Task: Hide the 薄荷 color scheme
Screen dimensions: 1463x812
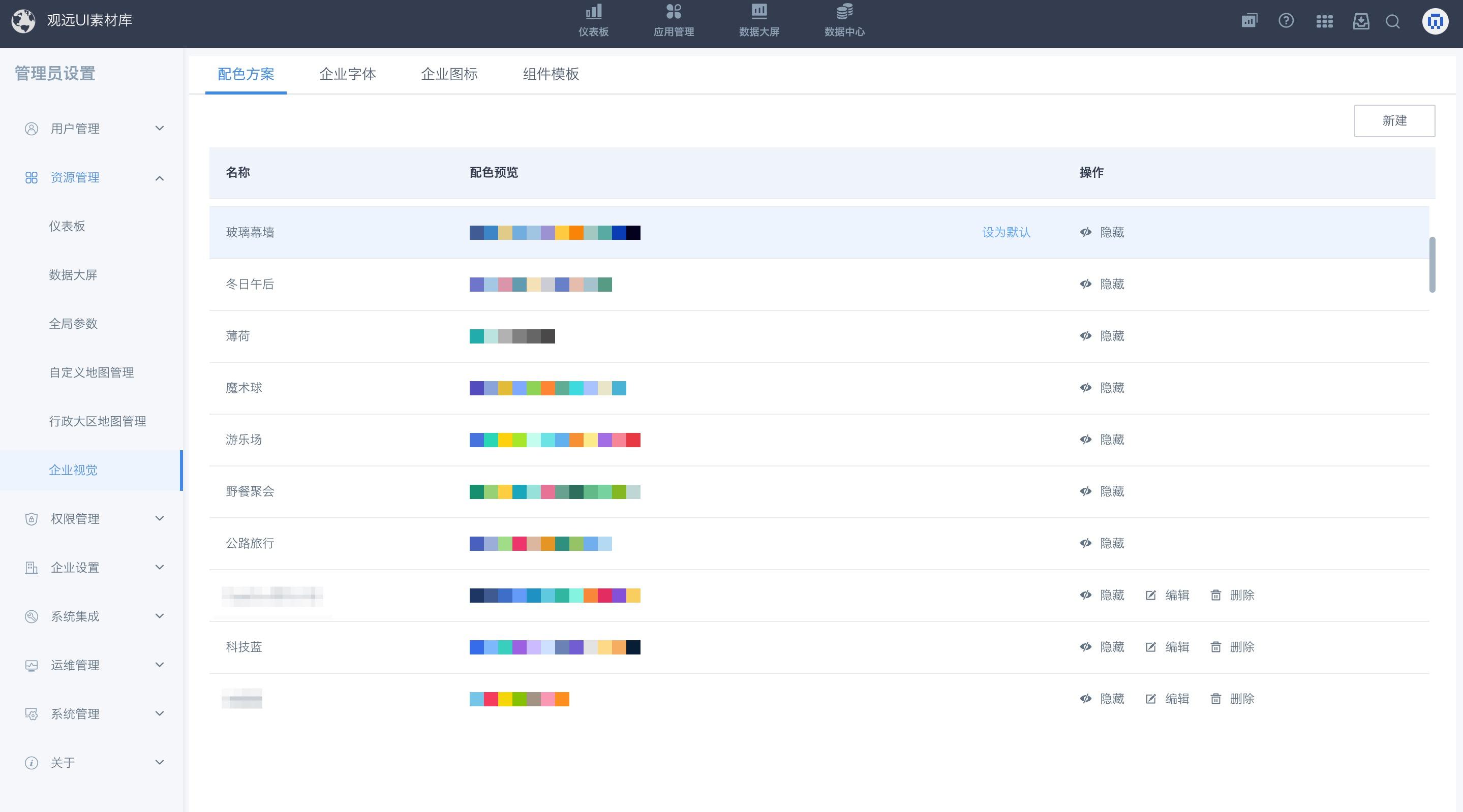Action: coord(1102,336)
